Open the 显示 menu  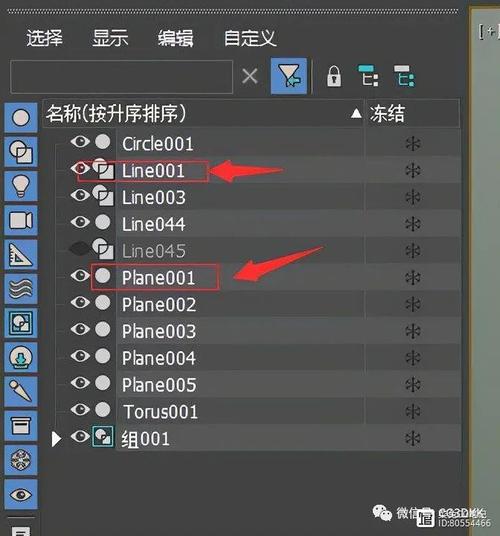pos(110,38)
